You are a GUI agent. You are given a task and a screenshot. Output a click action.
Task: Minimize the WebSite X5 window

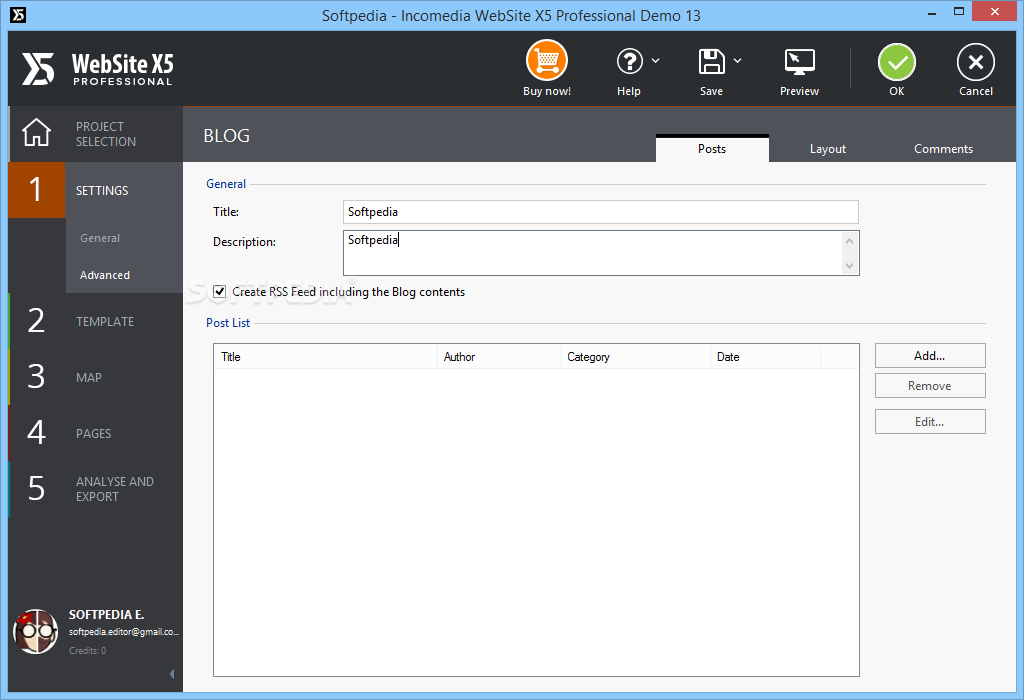click(931, 13)
